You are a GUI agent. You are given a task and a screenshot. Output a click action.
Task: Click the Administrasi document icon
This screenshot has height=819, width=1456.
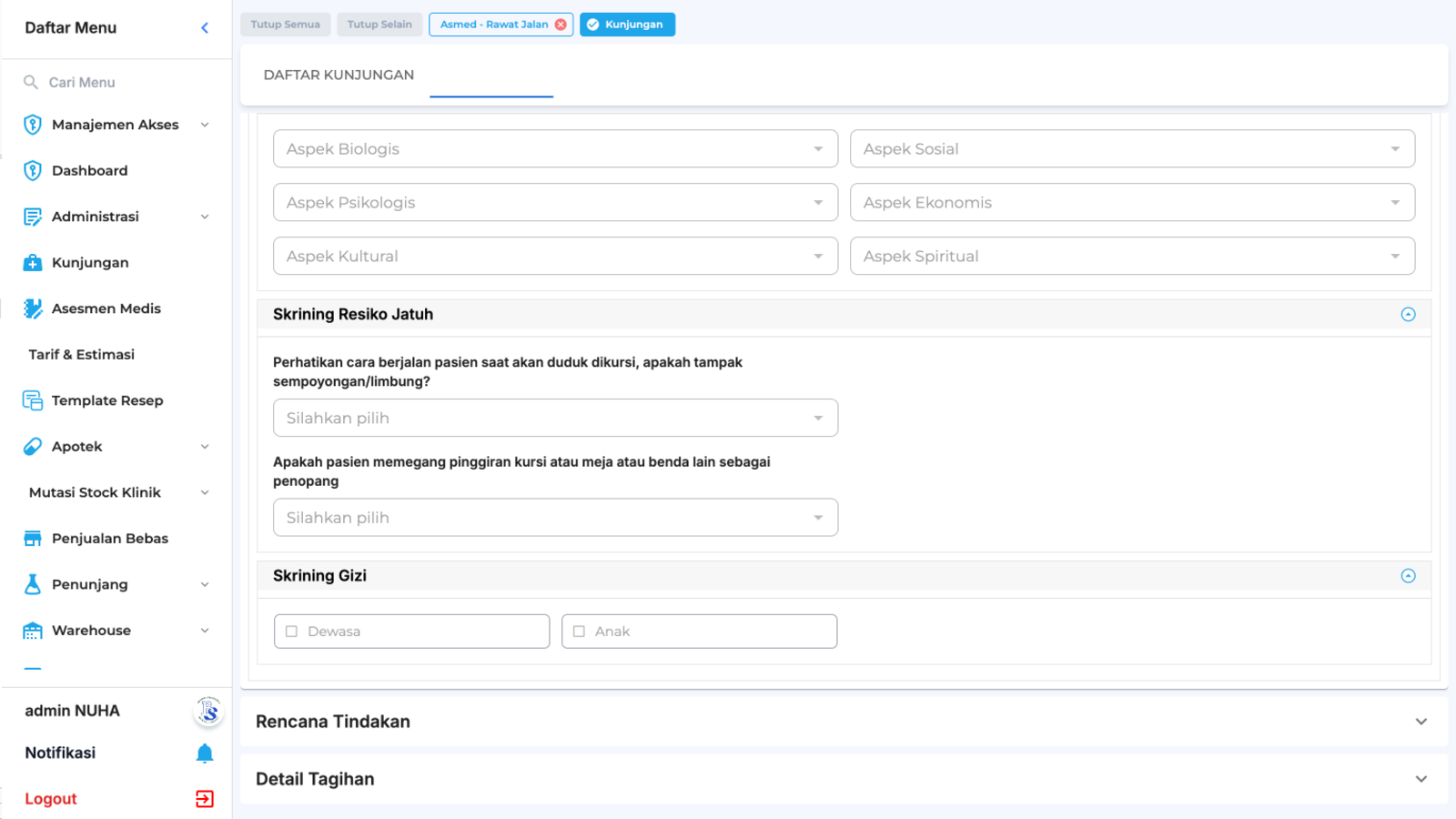(33, 217)
